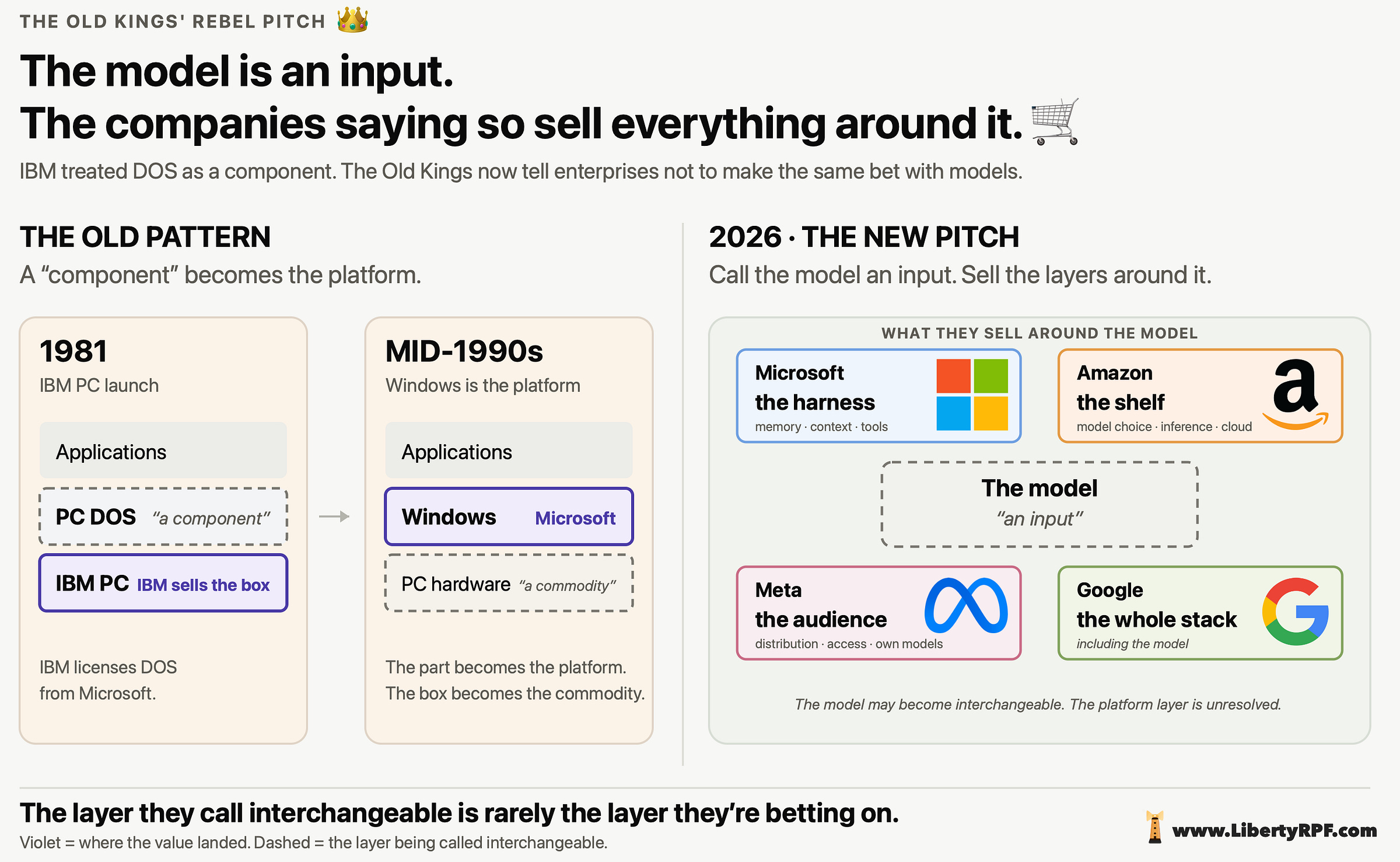Click the "MID-1990s" card title

(464, 351)
